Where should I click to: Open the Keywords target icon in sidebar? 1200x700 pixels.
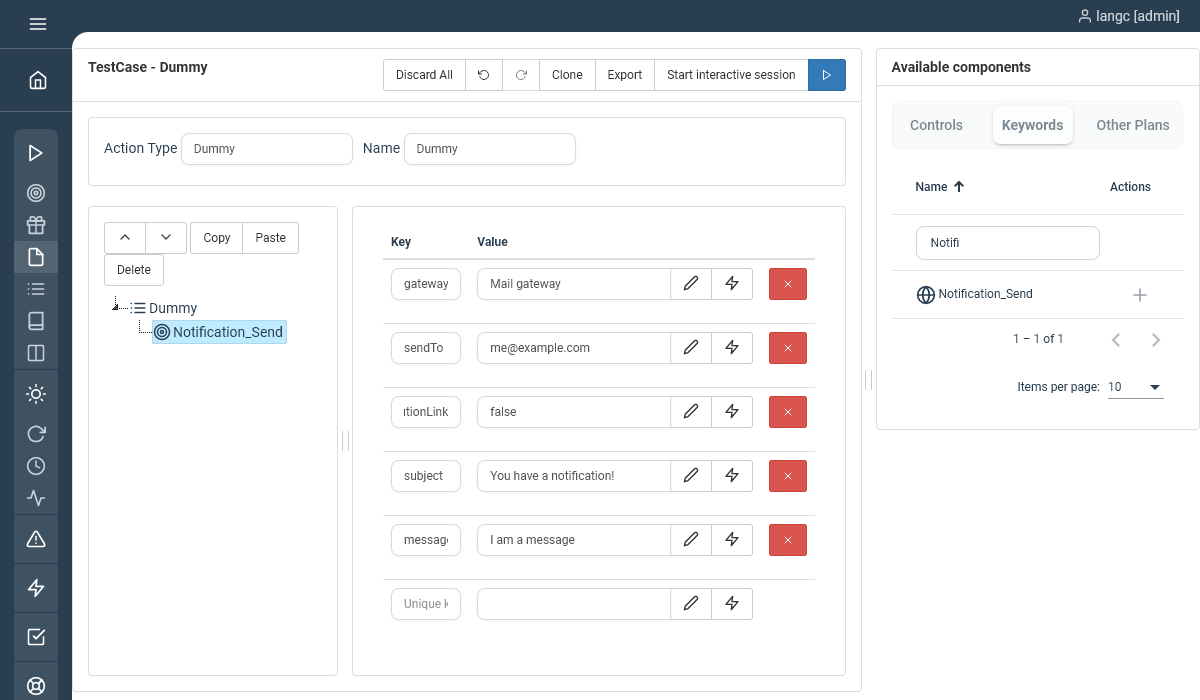click(36, 193)
